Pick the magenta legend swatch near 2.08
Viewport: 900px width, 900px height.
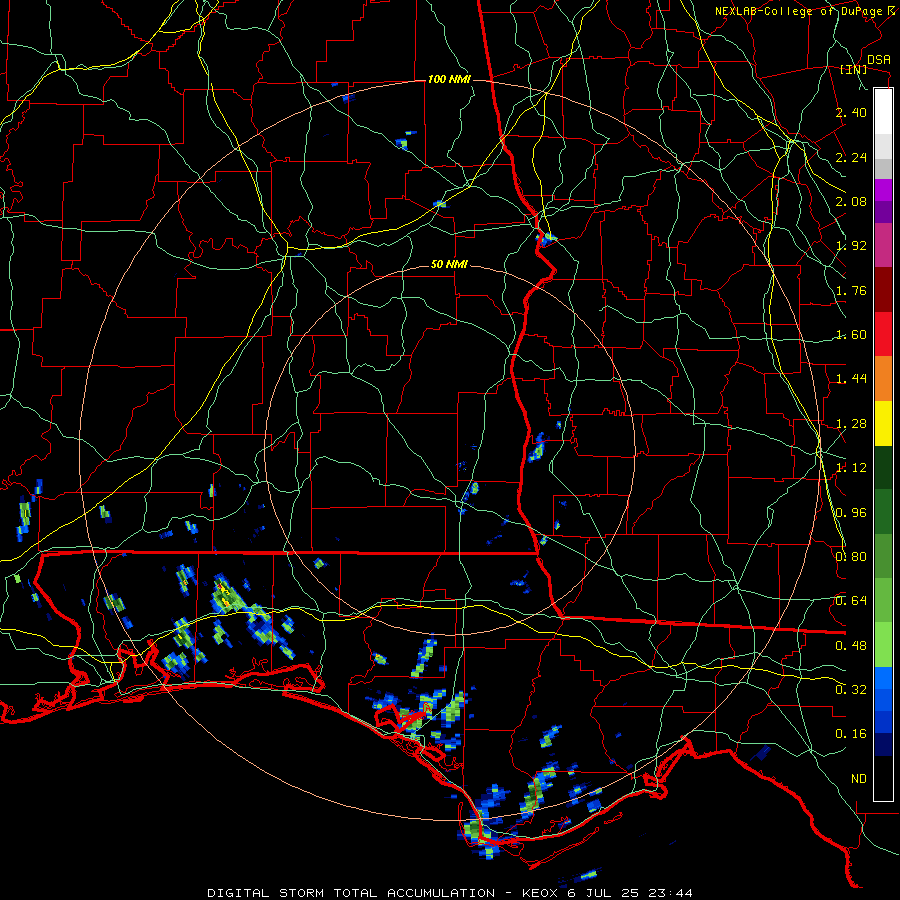[x=883, y=190]
